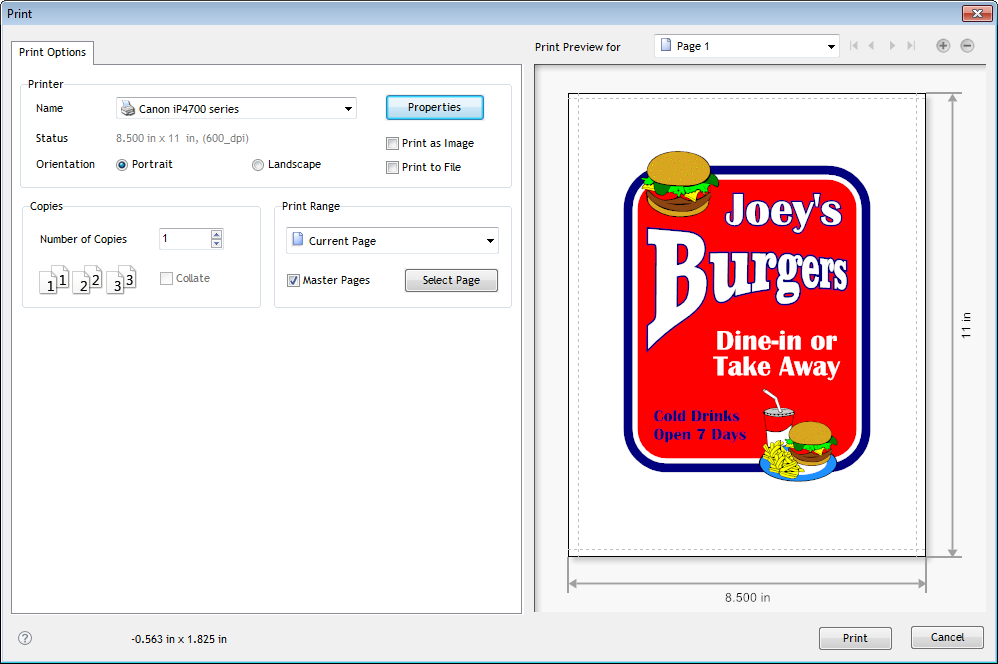This screenshot has width=998, height=664.
Task: Open printer Properties
Action: tap(434, 108)
